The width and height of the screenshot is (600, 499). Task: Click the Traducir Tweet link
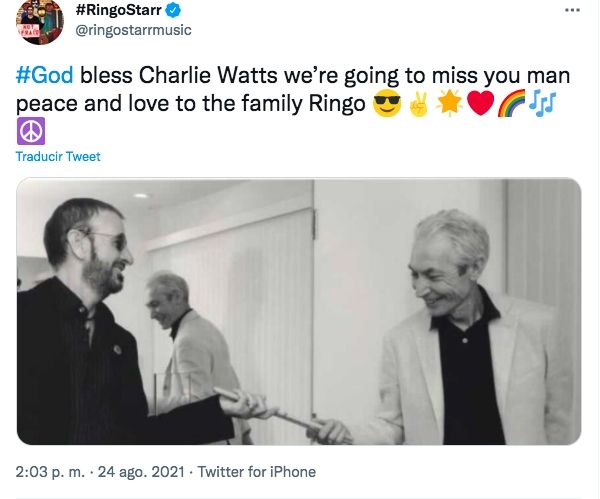point(58,157)
